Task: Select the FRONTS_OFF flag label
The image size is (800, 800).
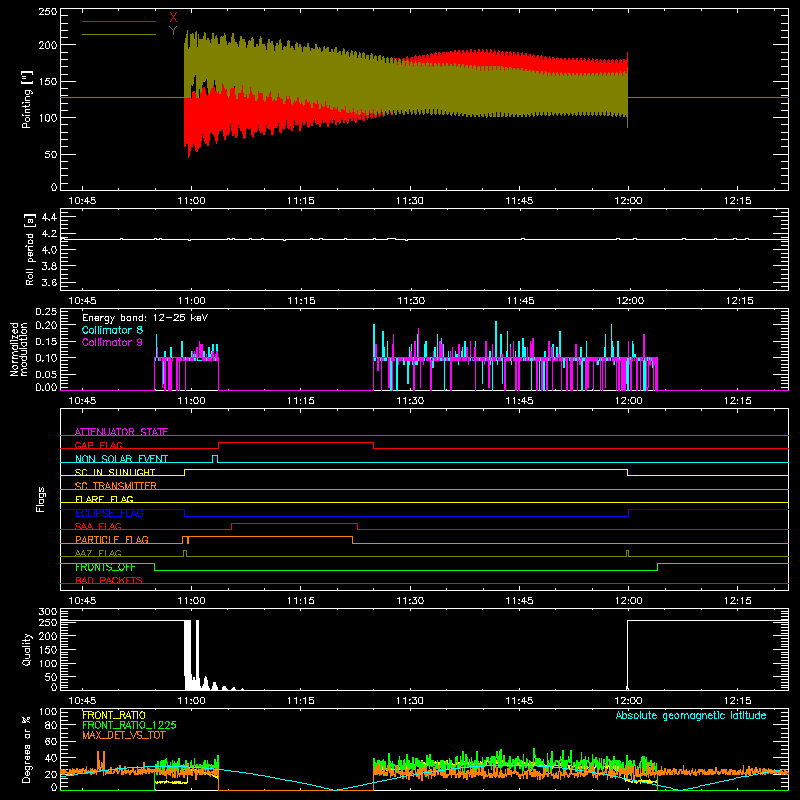Action: tap(105, 567)
